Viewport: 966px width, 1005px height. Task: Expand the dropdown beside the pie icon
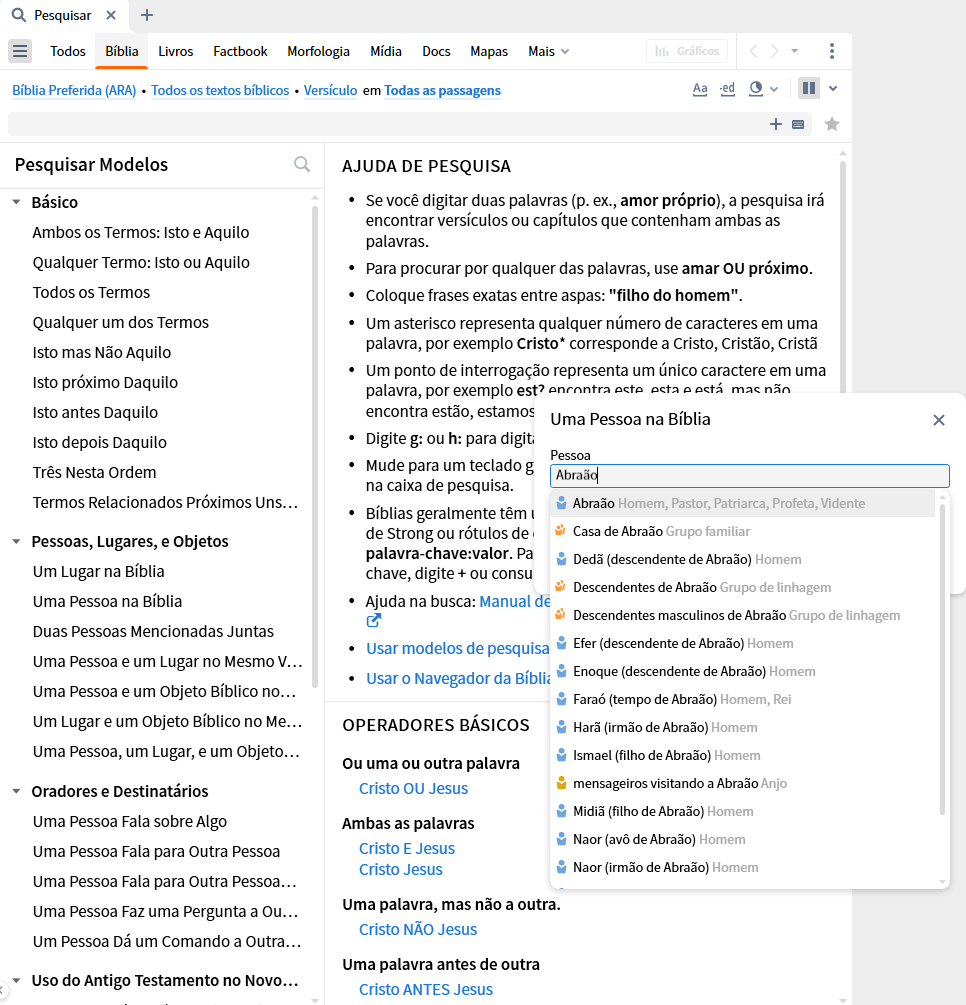click(x=774, y=89)
